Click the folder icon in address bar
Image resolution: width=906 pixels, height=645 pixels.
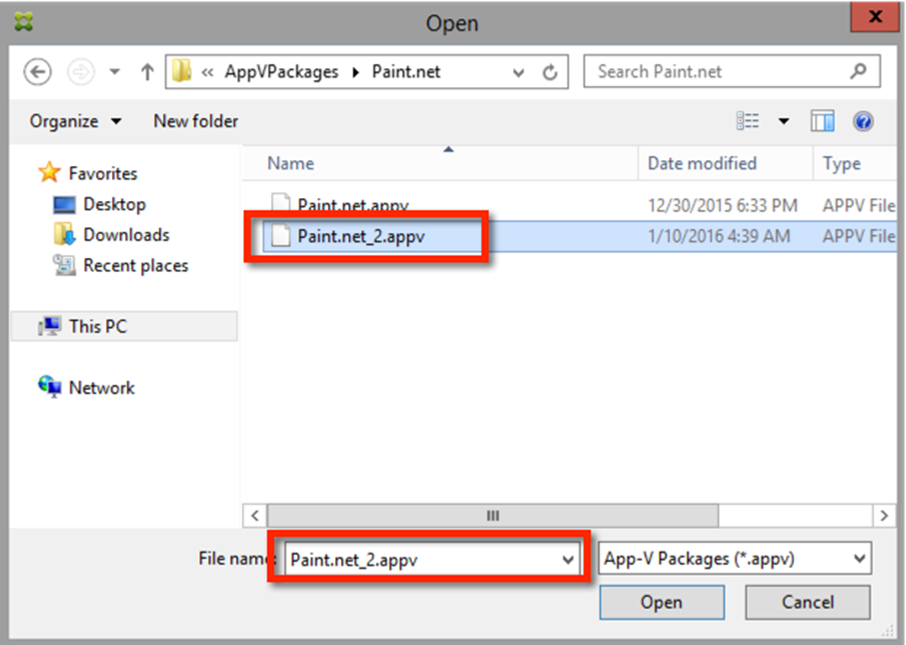183,72
